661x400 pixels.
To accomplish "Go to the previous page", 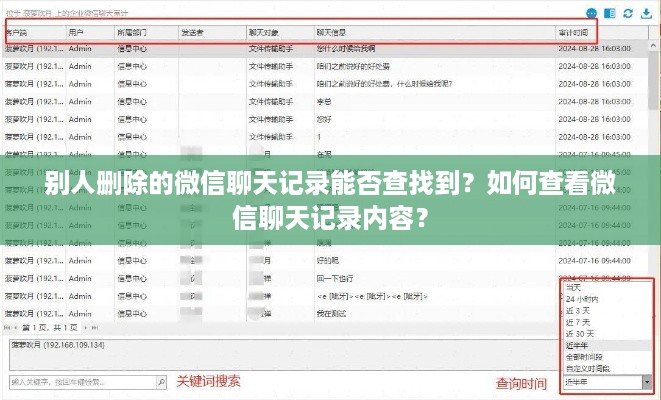I will (16, 328).
